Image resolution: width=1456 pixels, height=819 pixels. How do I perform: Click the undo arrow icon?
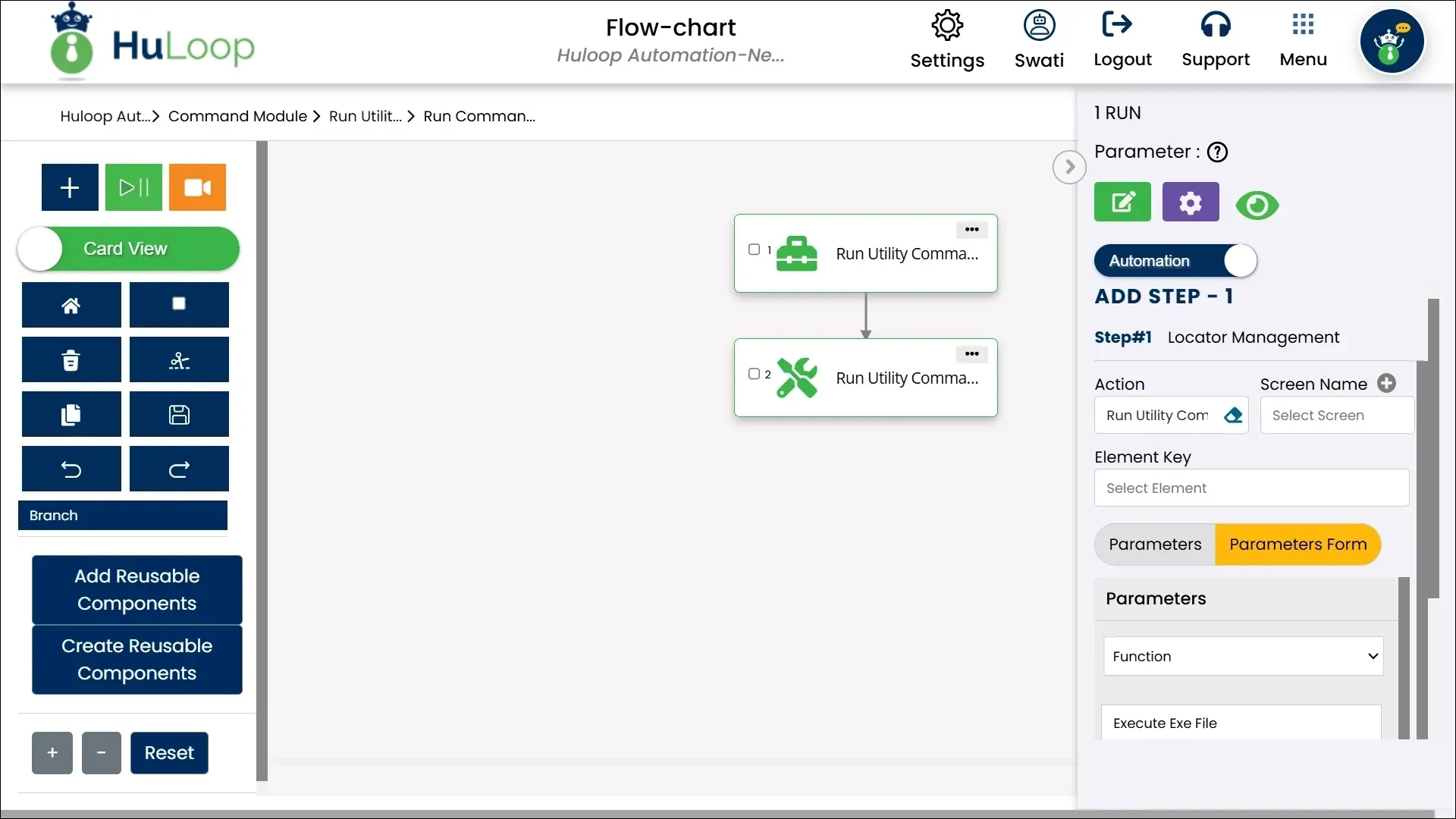coord(71,469)
